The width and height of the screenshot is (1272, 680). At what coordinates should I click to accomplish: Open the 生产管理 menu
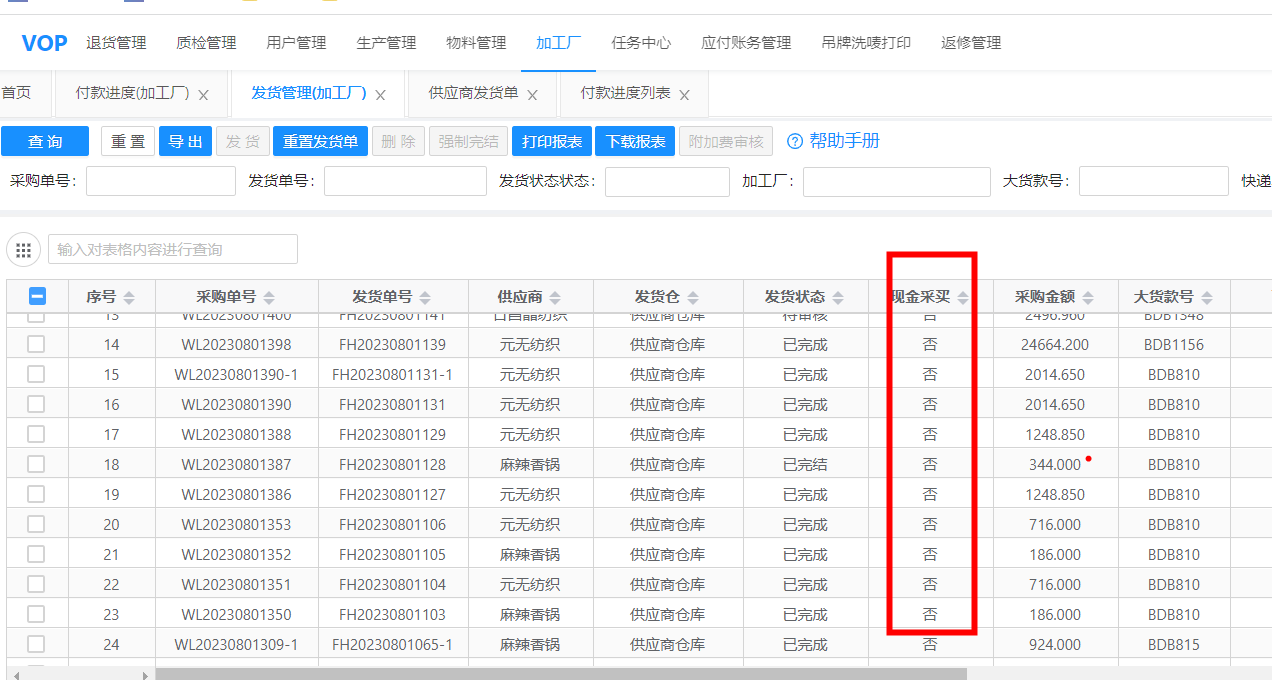coord(386,43)
